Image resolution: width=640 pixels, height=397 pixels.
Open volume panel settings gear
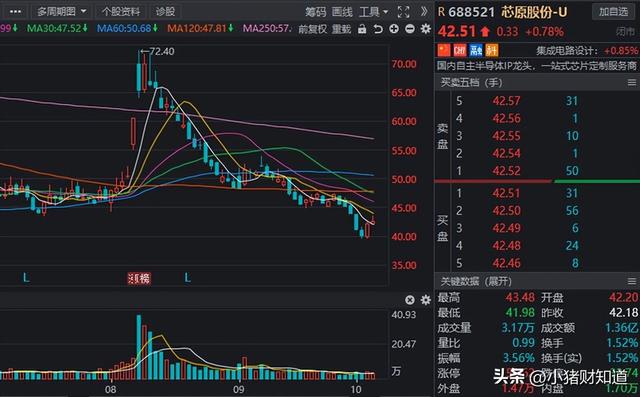pyautogui.click(x=425, y=300)
